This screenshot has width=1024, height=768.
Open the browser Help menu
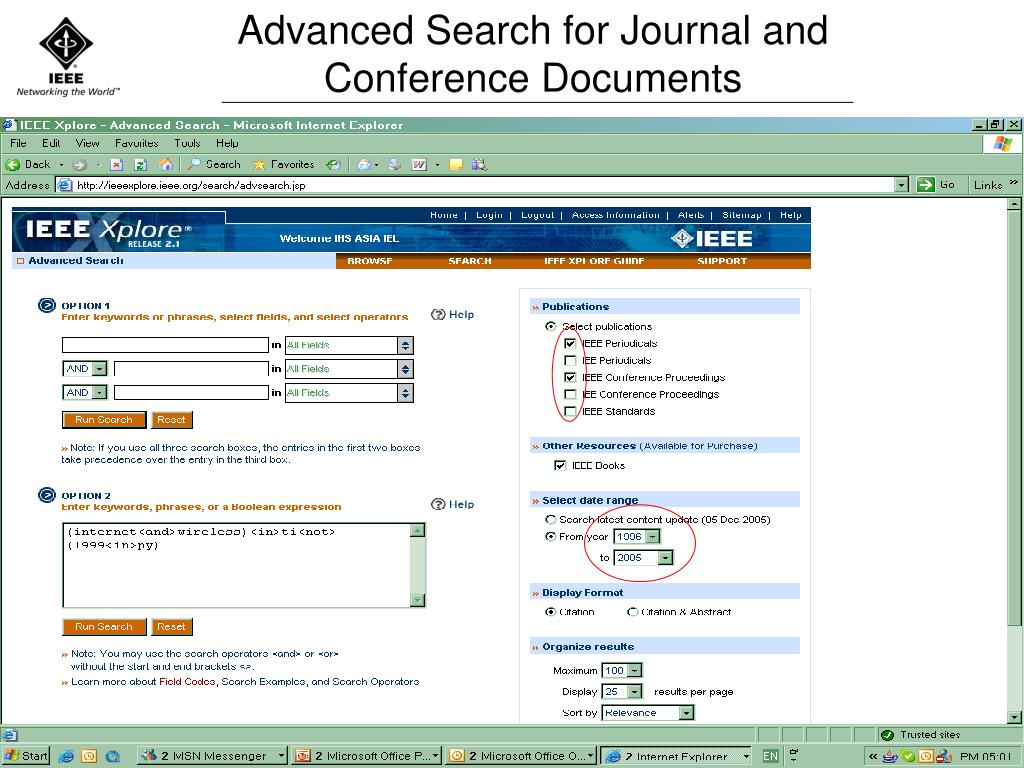click(227, 143)
